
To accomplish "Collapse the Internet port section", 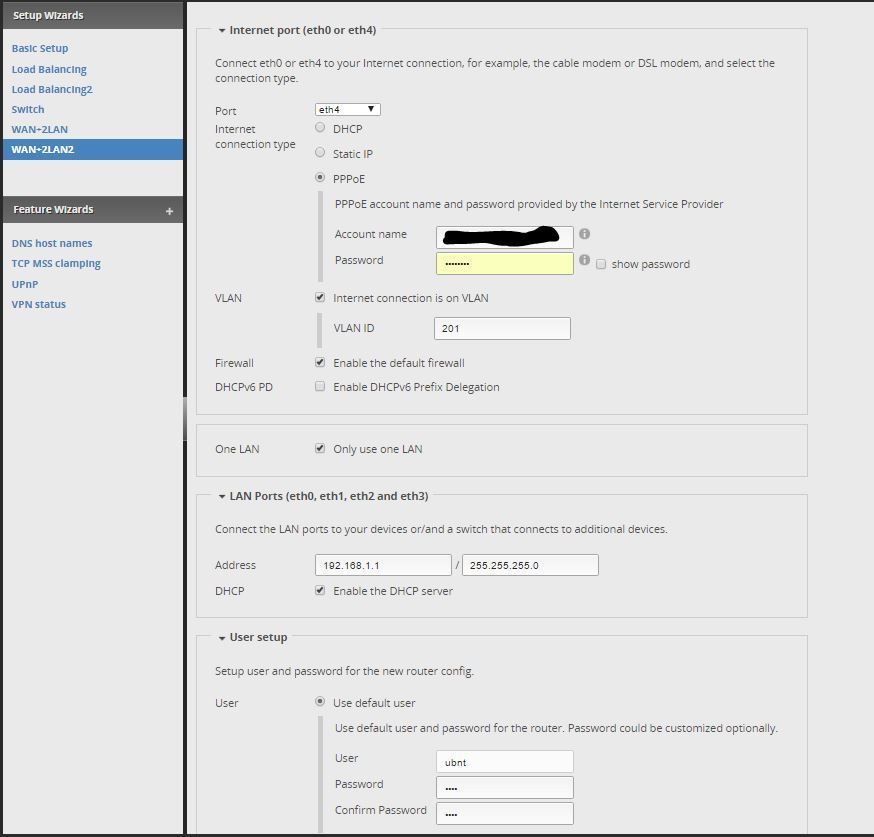I will [x=222, y=31].
